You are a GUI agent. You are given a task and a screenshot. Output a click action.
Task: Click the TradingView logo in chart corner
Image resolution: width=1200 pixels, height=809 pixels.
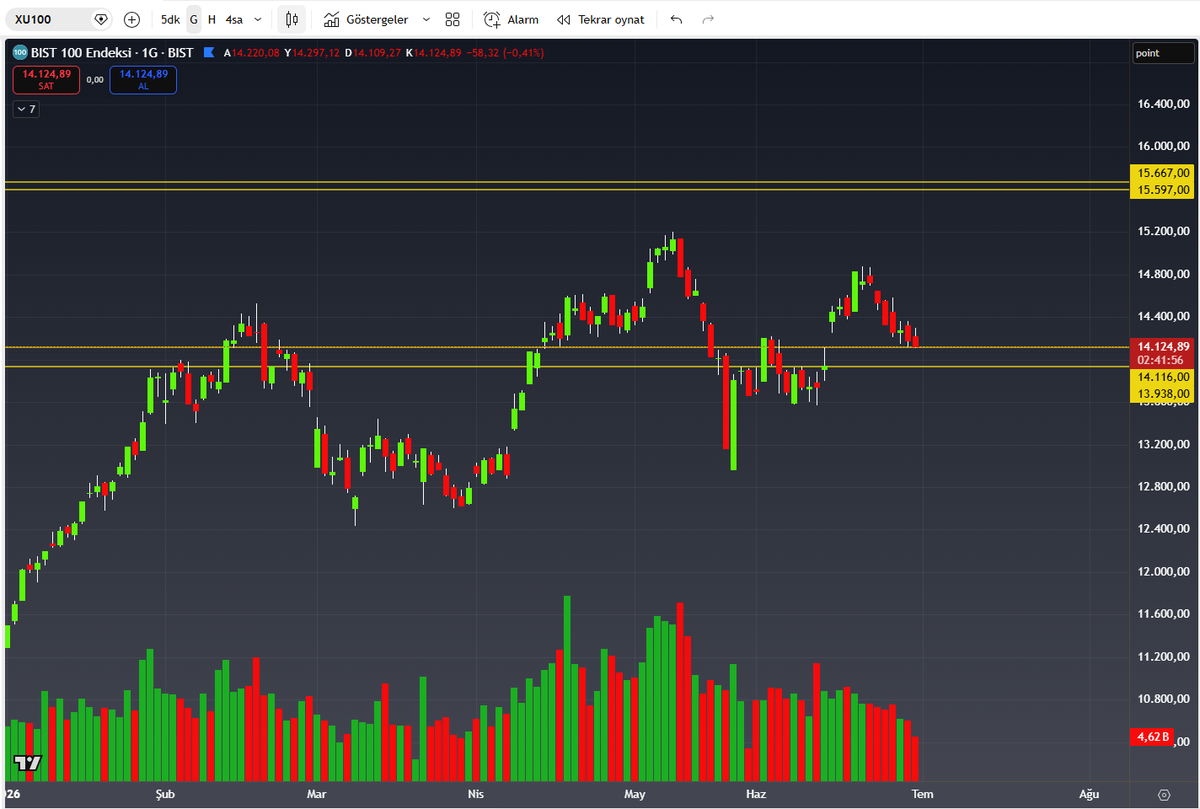28,763
